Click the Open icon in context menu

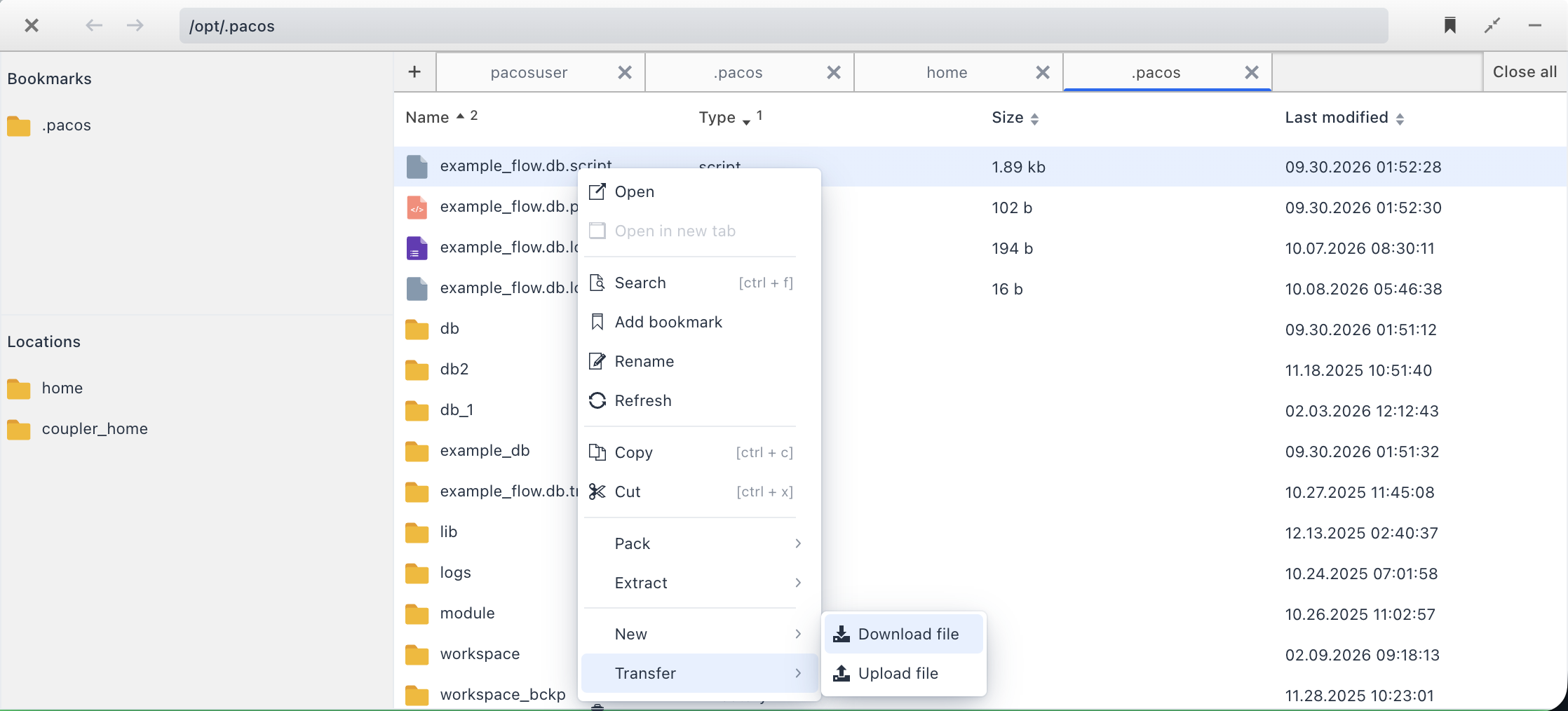click(x=597, y=191)
